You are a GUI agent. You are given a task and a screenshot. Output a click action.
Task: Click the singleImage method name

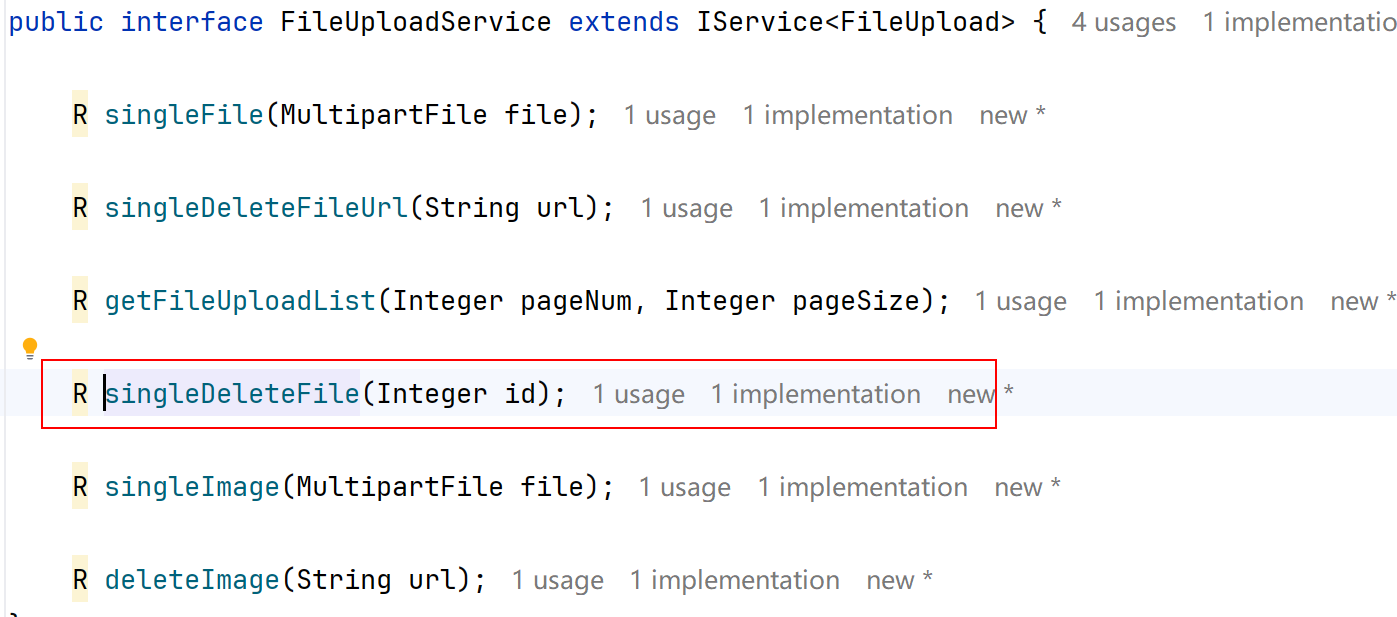point(192,487)
